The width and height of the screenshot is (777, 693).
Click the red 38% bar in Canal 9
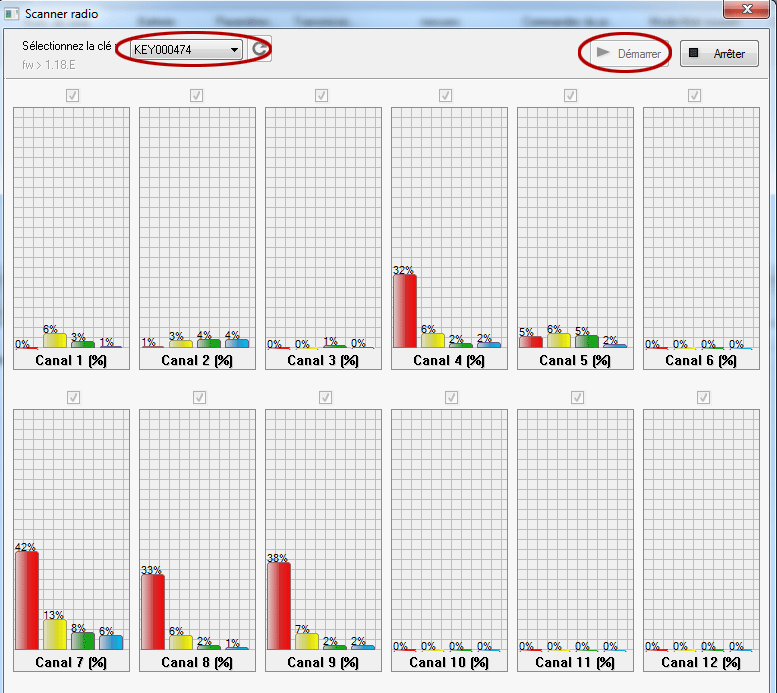[x=278, y=605]
